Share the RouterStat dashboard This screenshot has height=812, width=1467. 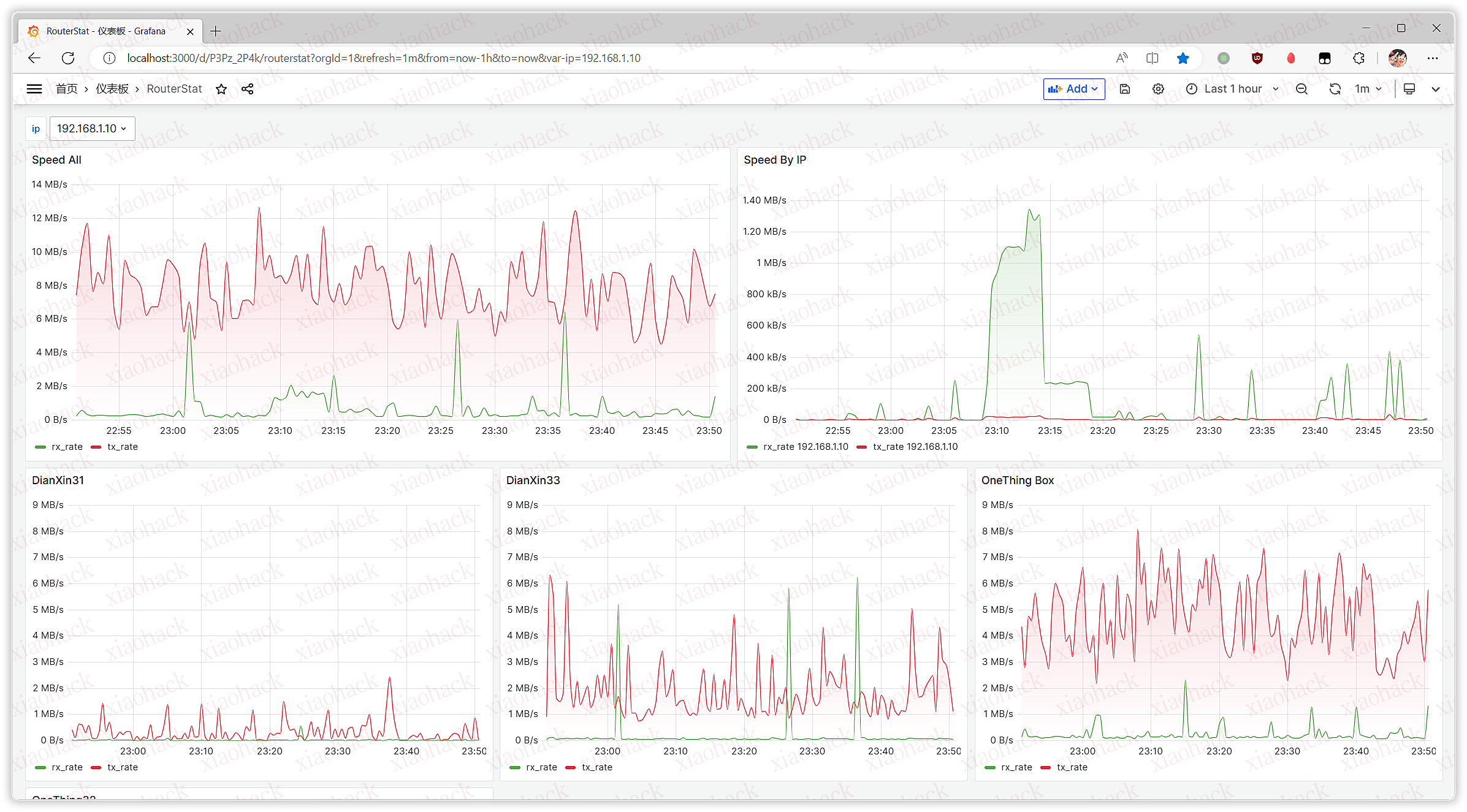pos(247,89)
